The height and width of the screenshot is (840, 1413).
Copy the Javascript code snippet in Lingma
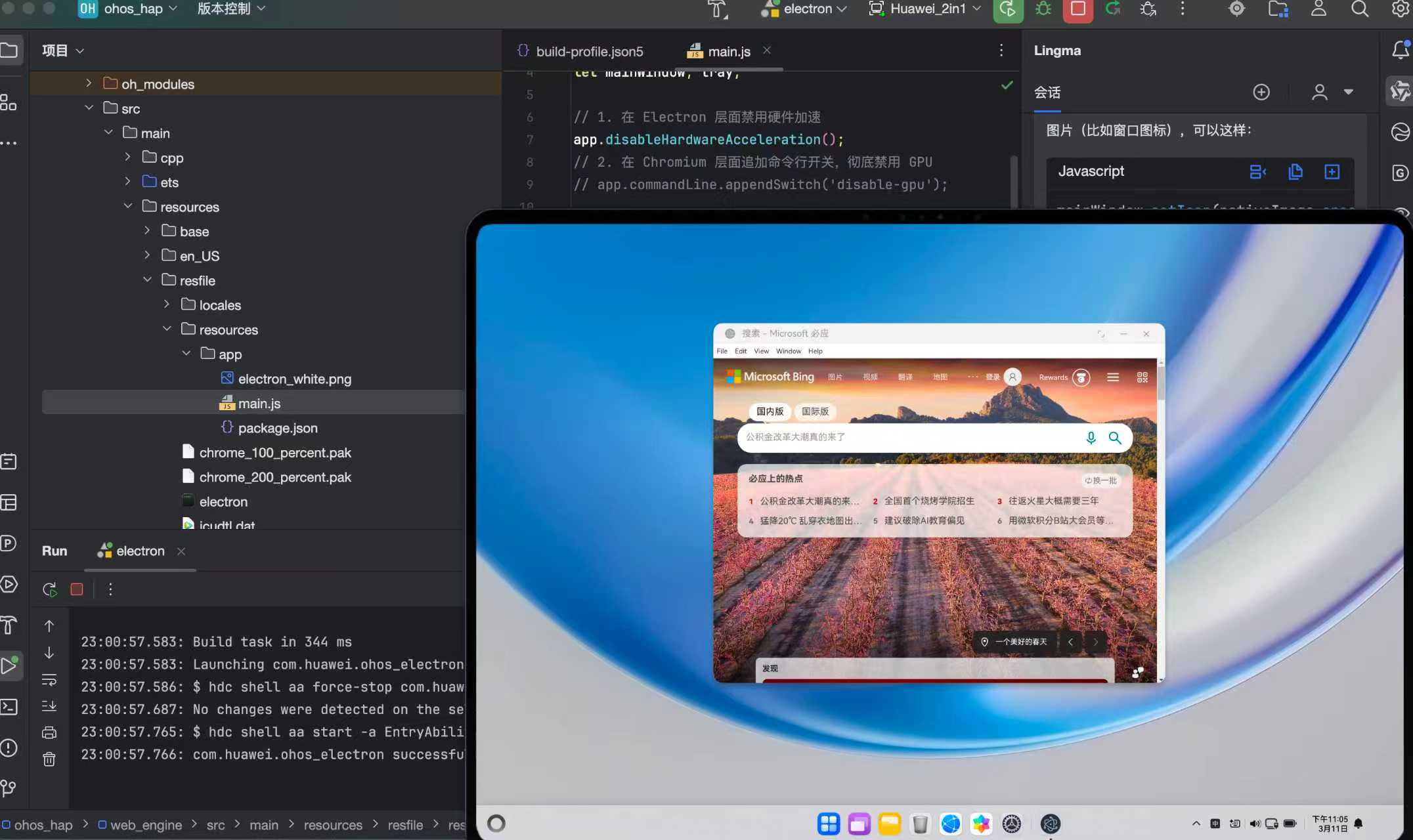click(x=1295, y=172)
